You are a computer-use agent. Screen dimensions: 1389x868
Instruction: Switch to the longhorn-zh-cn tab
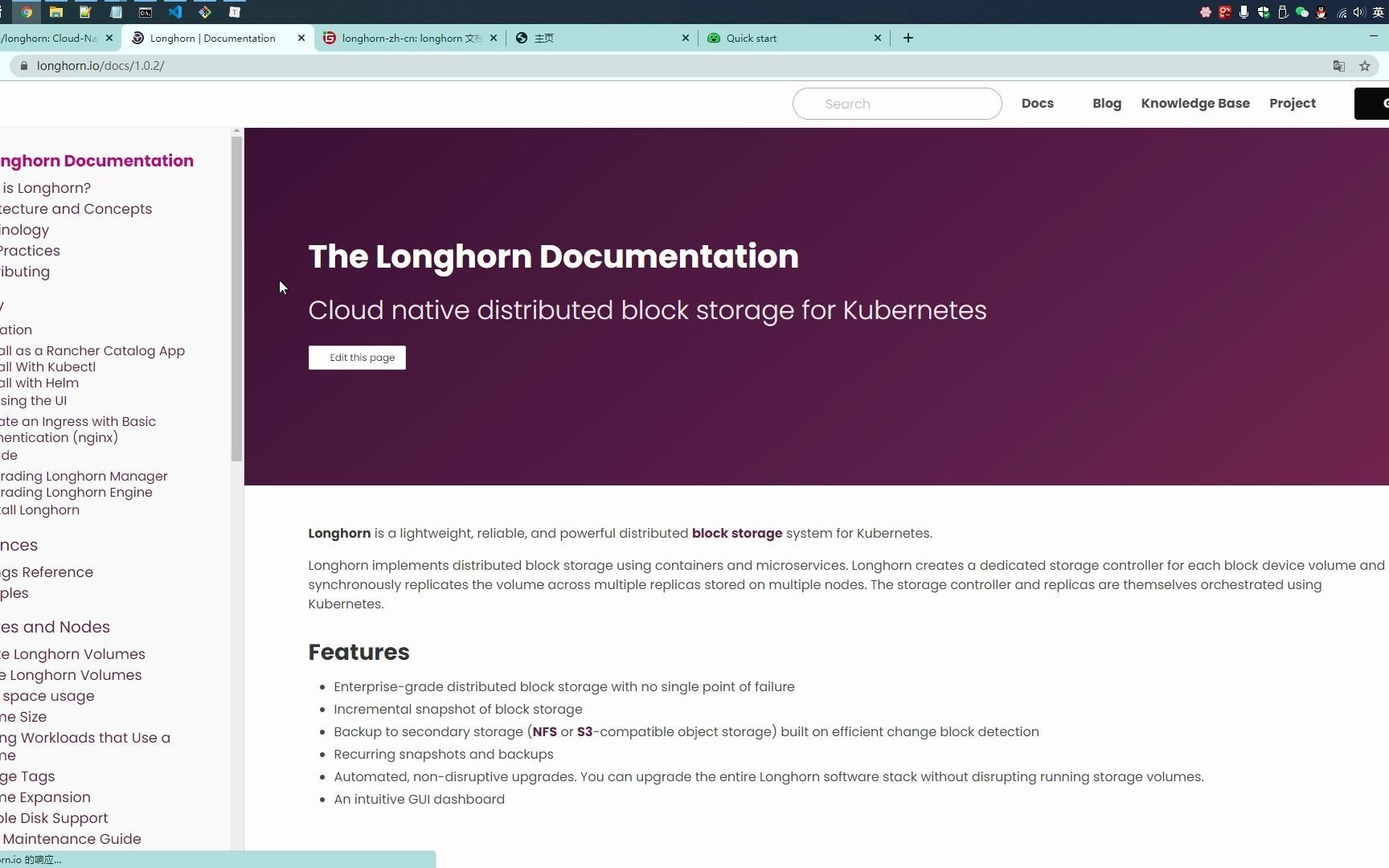point(406,38)
